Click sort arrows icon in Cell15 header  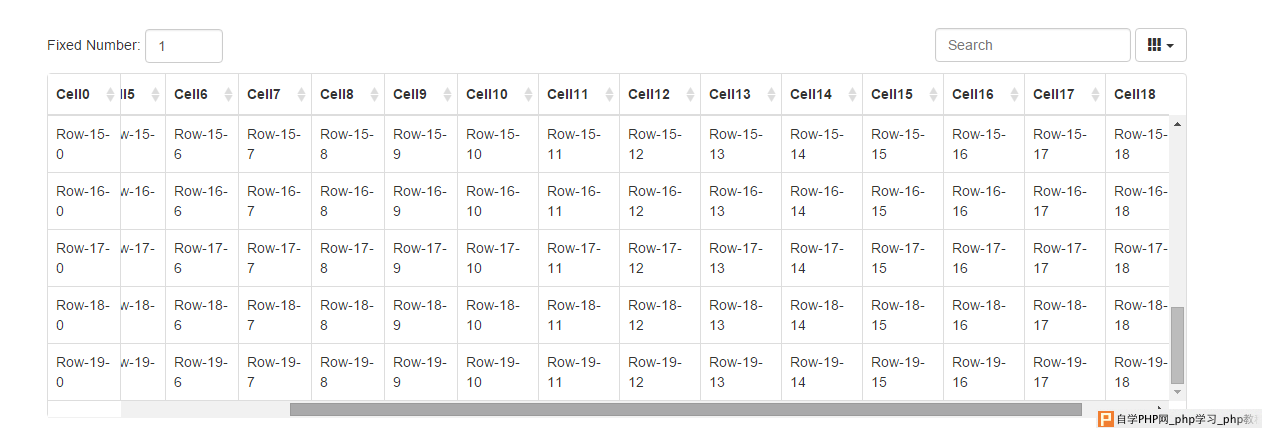933,94
